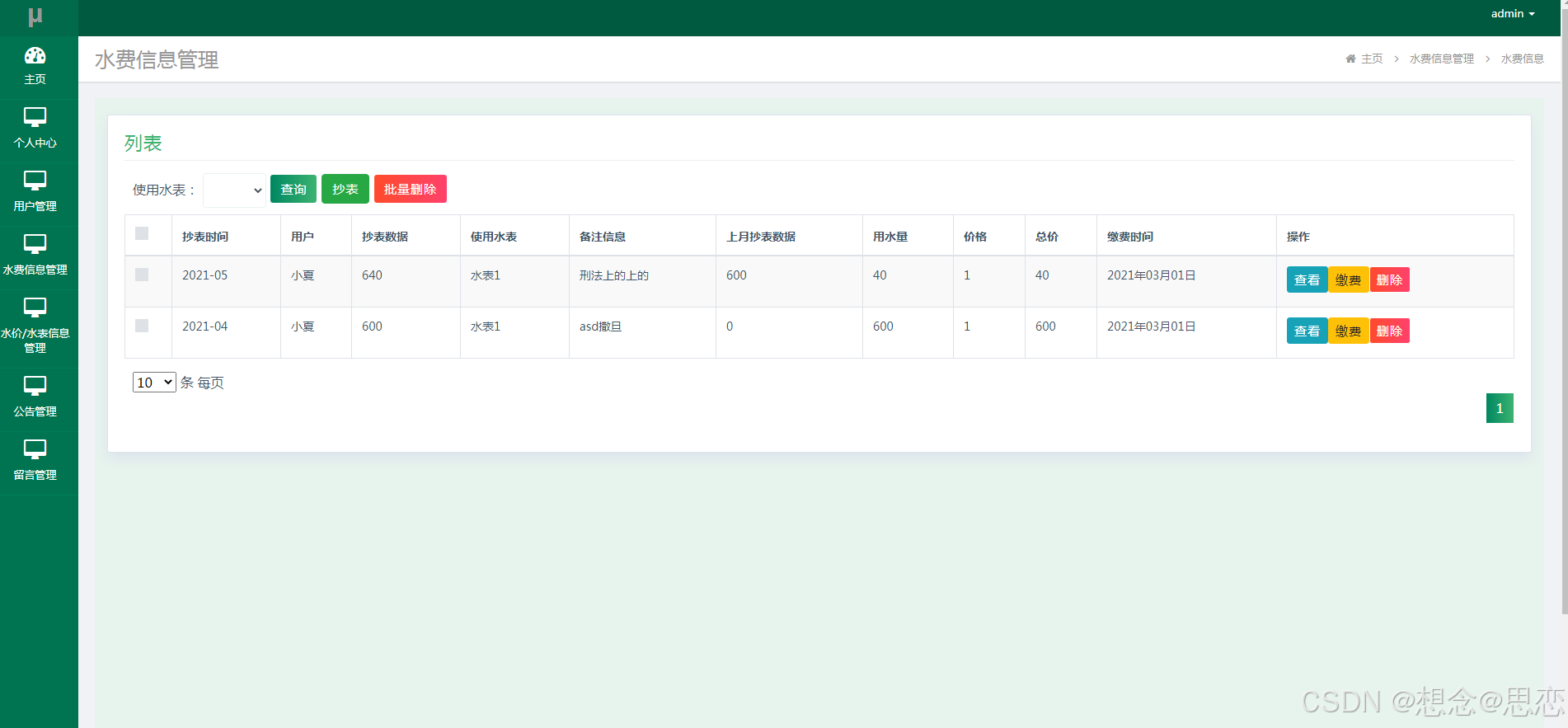The width and height of the screenshot is (1568, 728).
Task: Open the 用户管理 monitor icon
Action: pyautogui.click(x=35, y=181)
